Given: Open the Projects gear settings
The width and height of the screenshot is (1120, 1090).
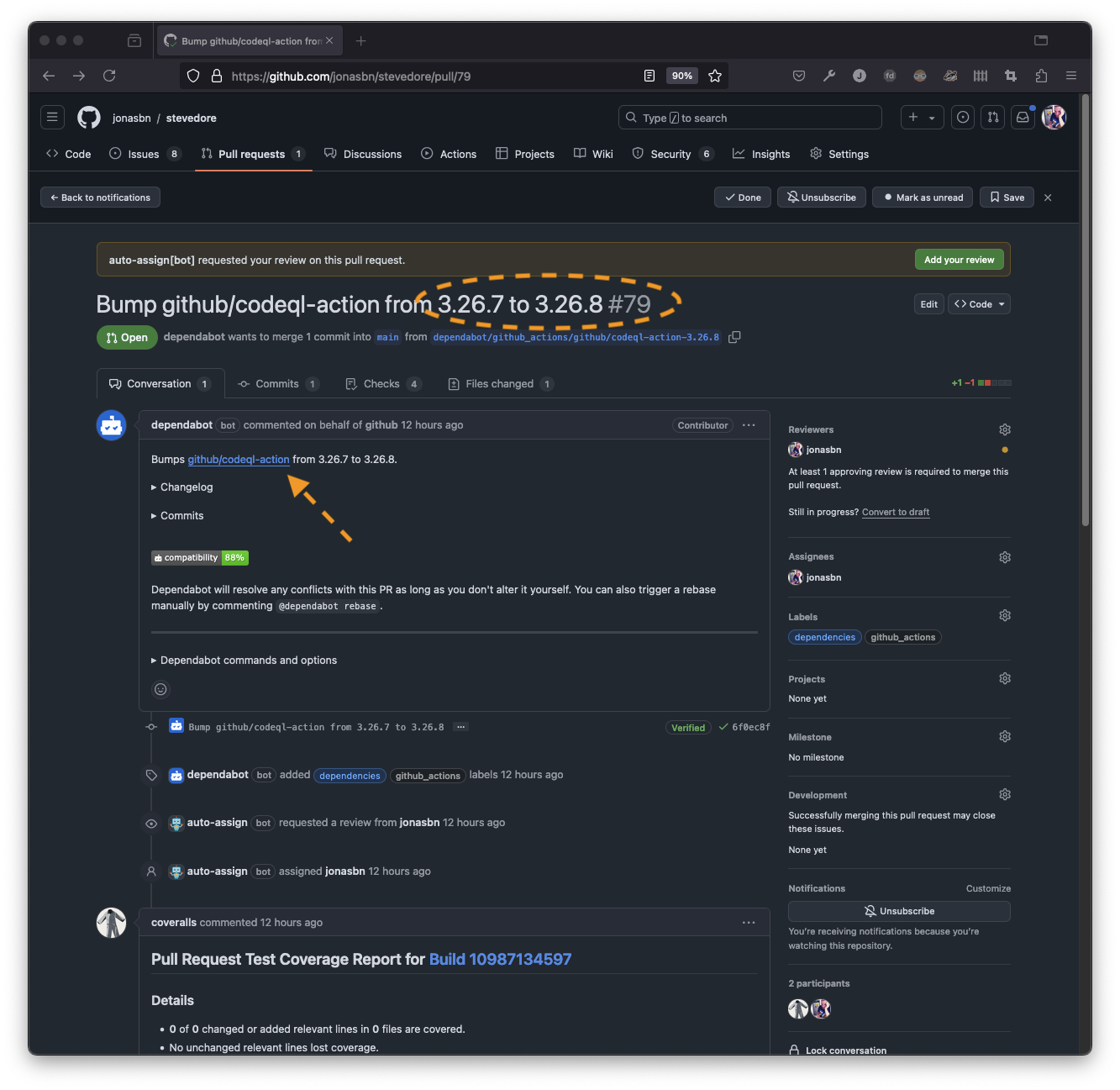Looking at the screenshot, I should click(x=1004, y=678).
